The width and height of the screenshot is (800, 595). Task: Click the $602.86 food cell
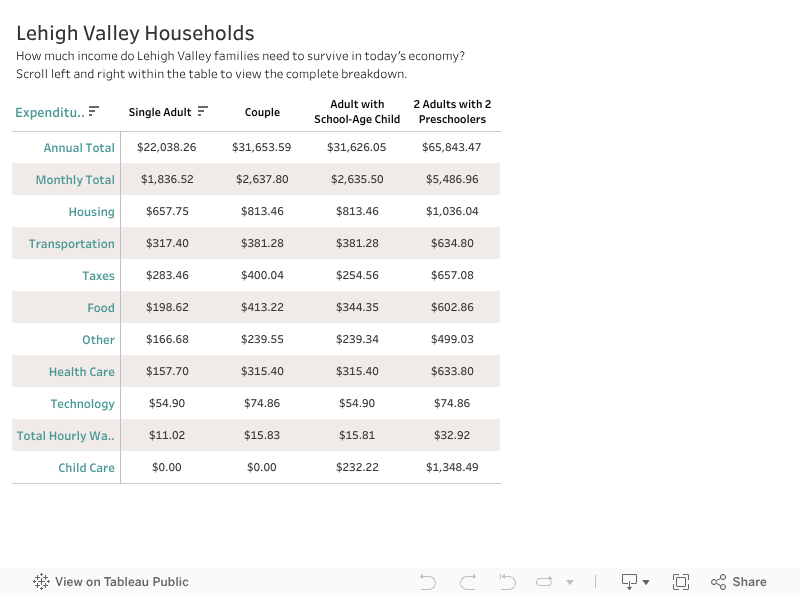pos(453,307)
